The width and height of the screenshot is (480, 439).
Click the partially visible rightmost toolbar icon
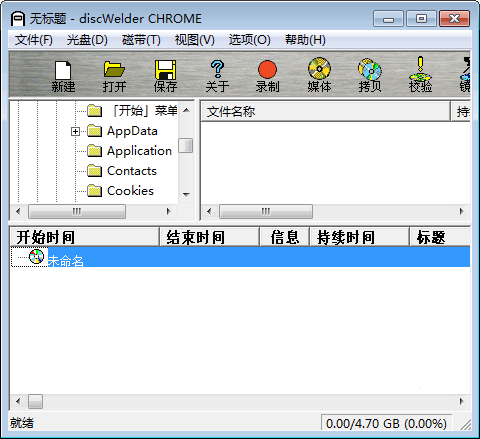pyautogui.click(x=466, y=74)
